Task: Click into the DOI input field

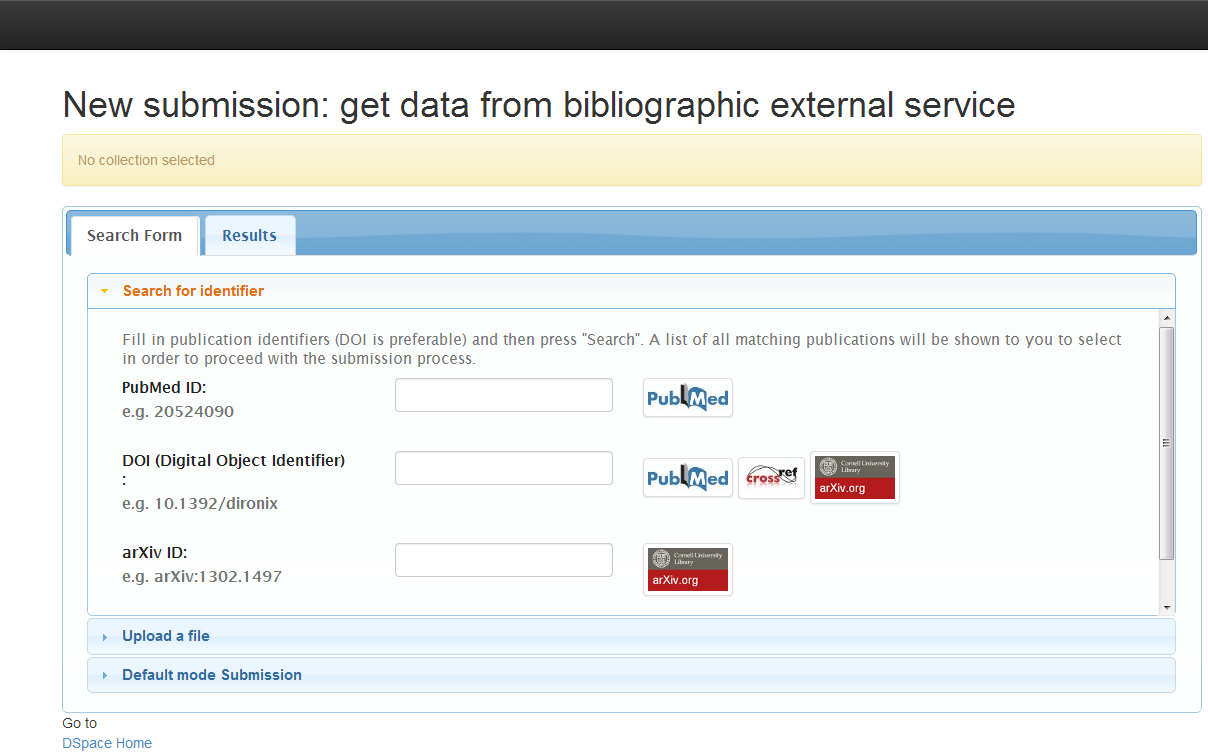Action: (x=503, y=468)
